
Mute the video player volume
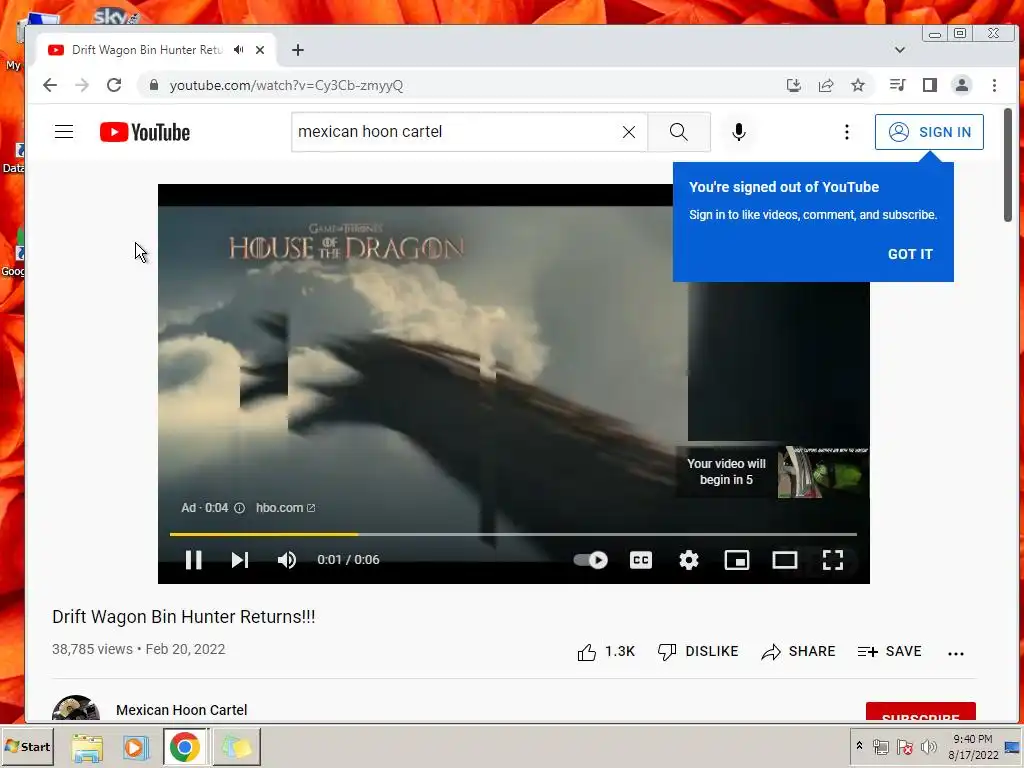287,560
